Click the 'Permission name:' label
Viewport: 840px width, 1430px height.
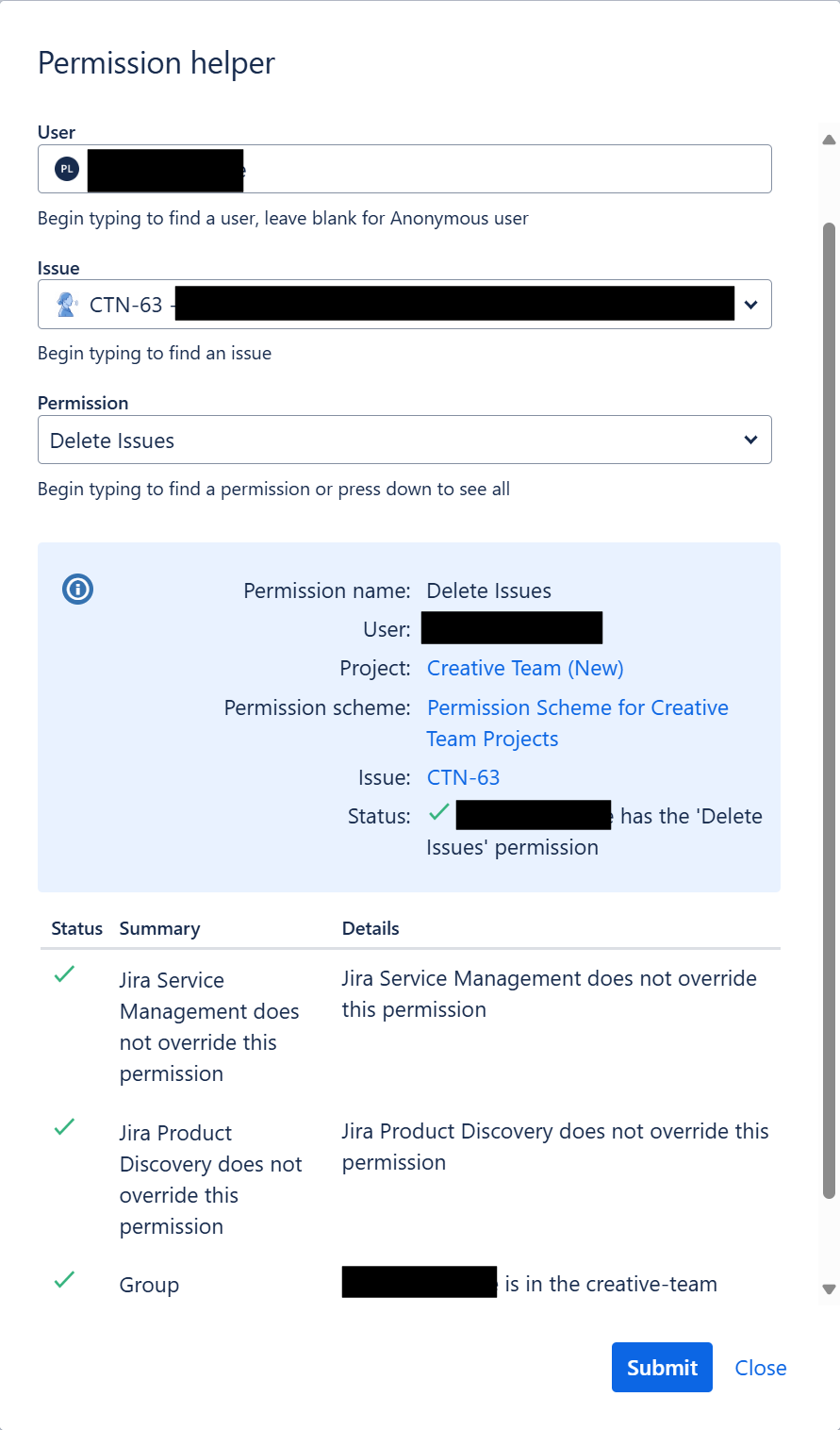point(327,590)
